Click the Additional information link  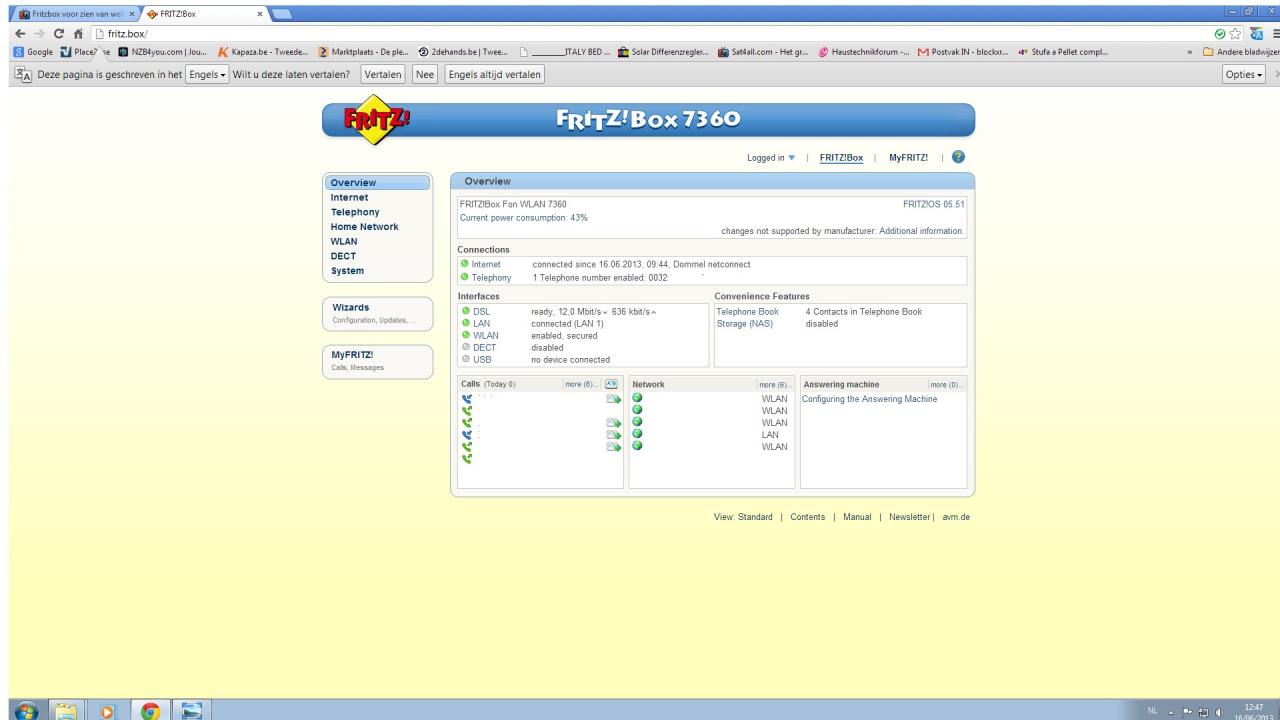point(921,231)
